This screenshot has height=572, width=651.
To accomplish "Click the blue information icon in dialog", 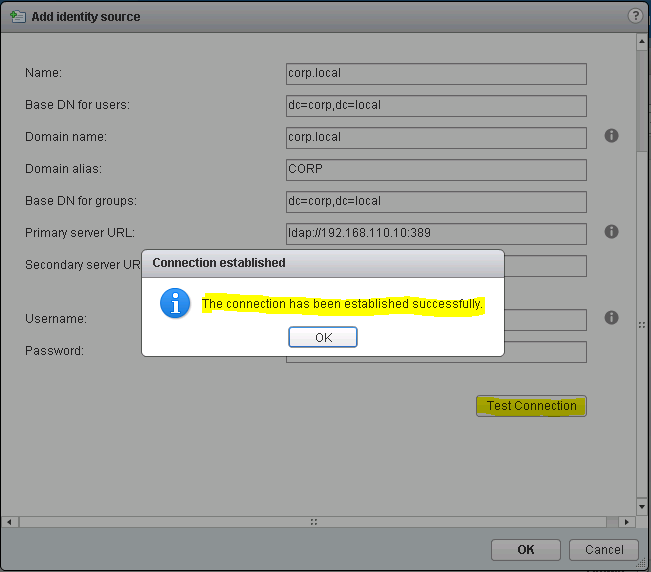I will 175,303.
